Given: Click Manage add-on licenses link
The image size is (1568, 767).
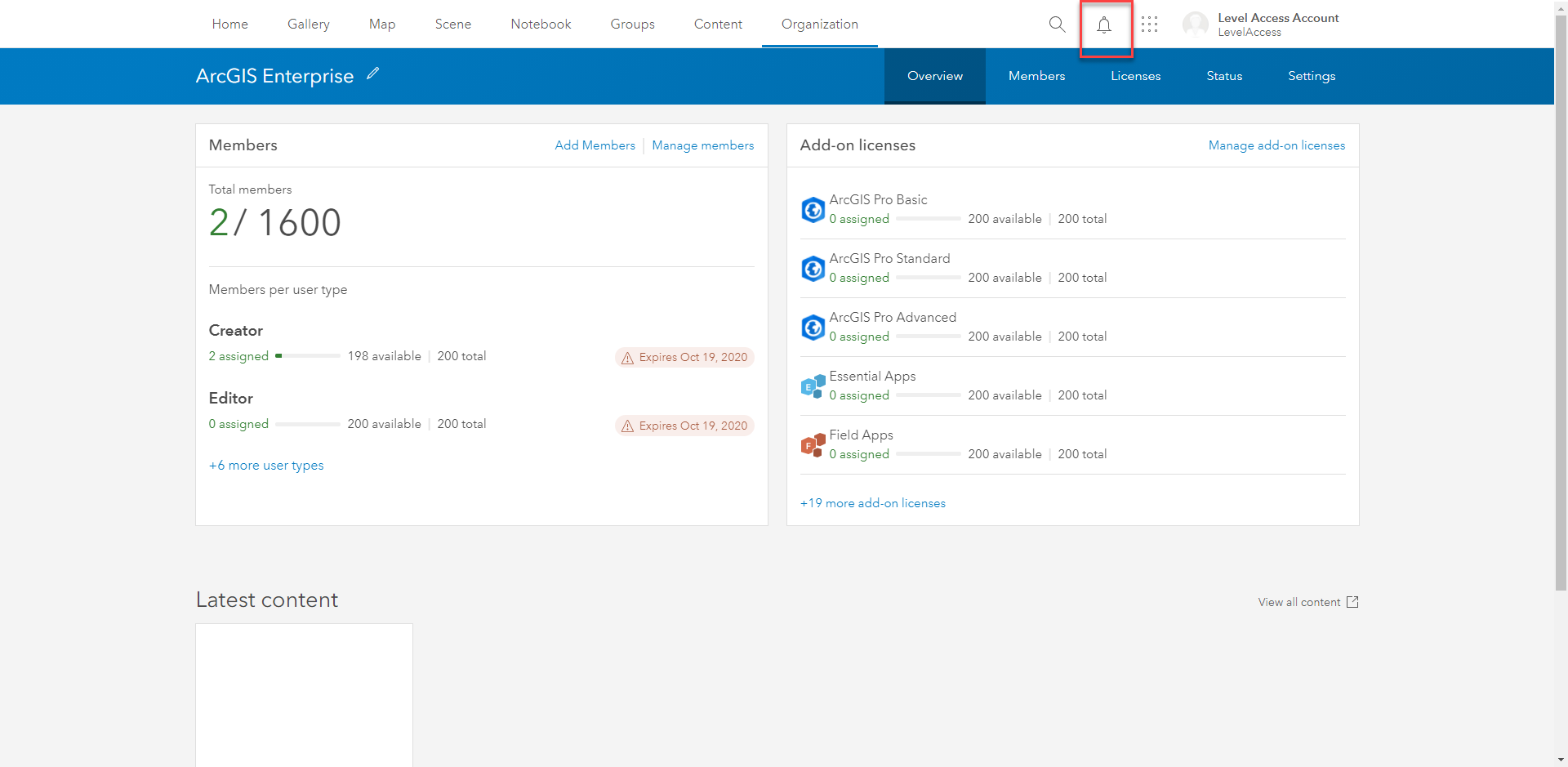Looking at the screenshot, I should [x=1277, y=145].
